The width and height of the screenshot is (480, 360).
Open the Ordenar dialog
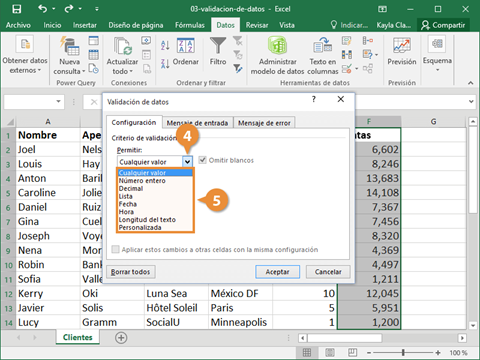pos(186,51)
